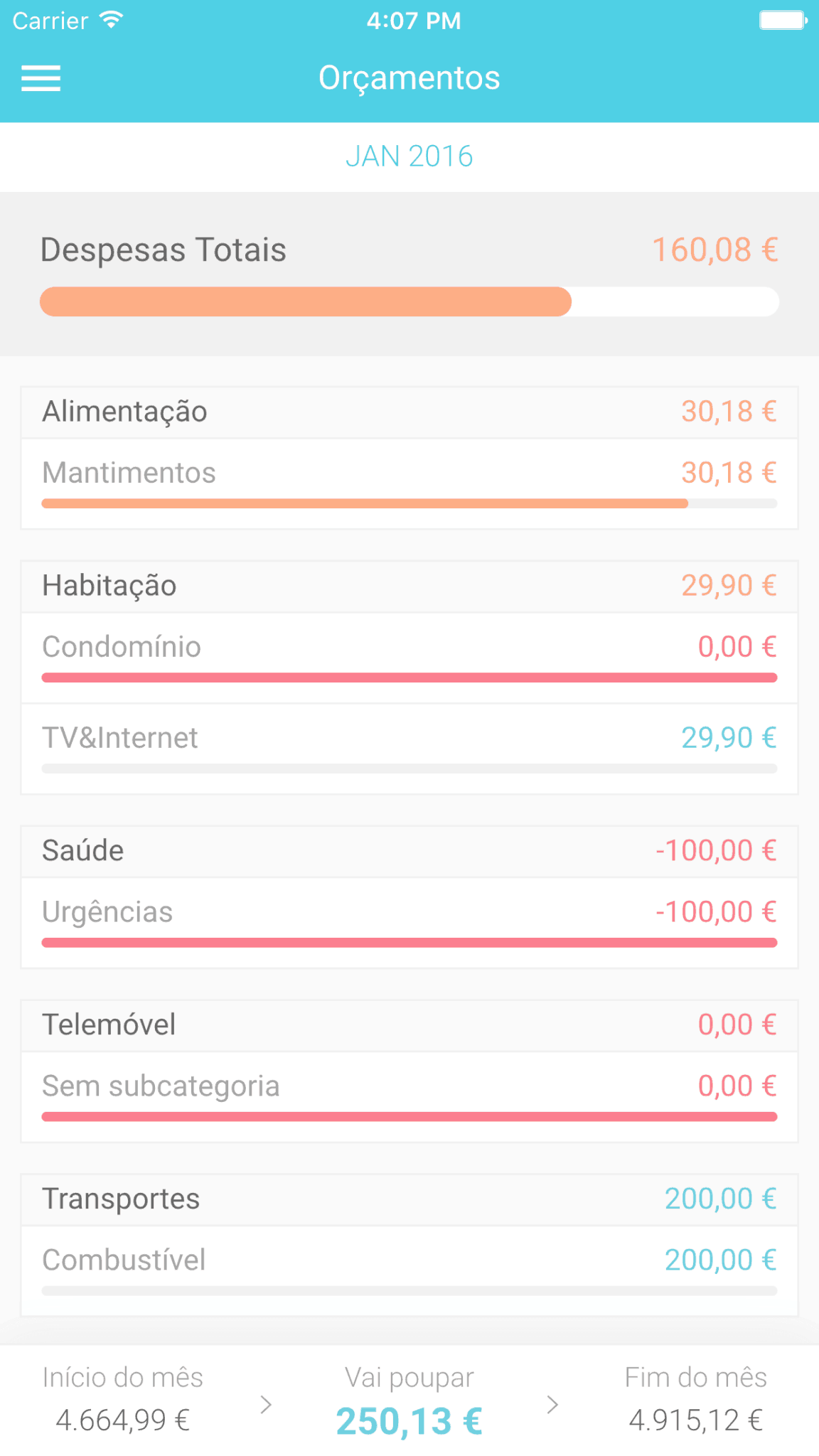Open the Alimentação category header

409,412
